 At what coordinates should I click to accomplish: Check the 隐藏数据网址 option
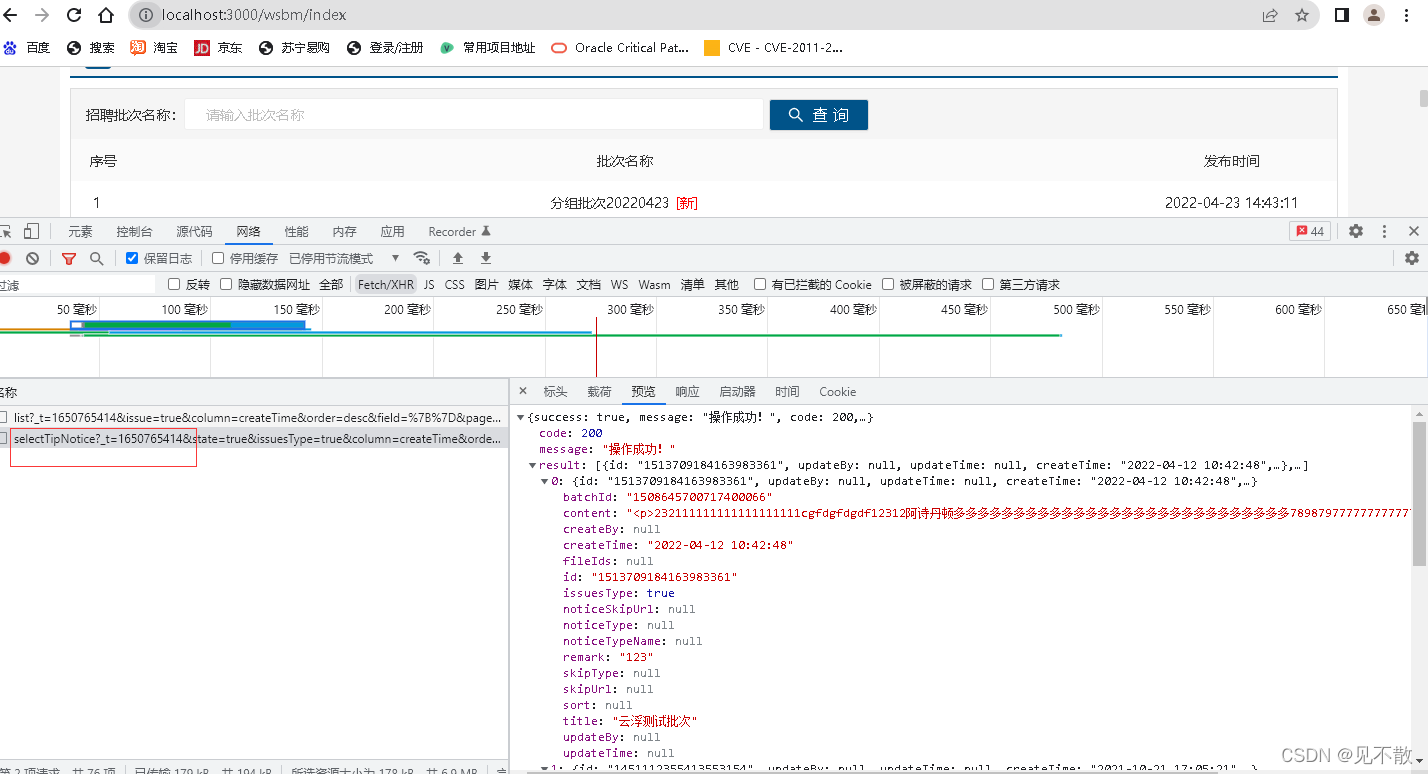click(226, 284)
